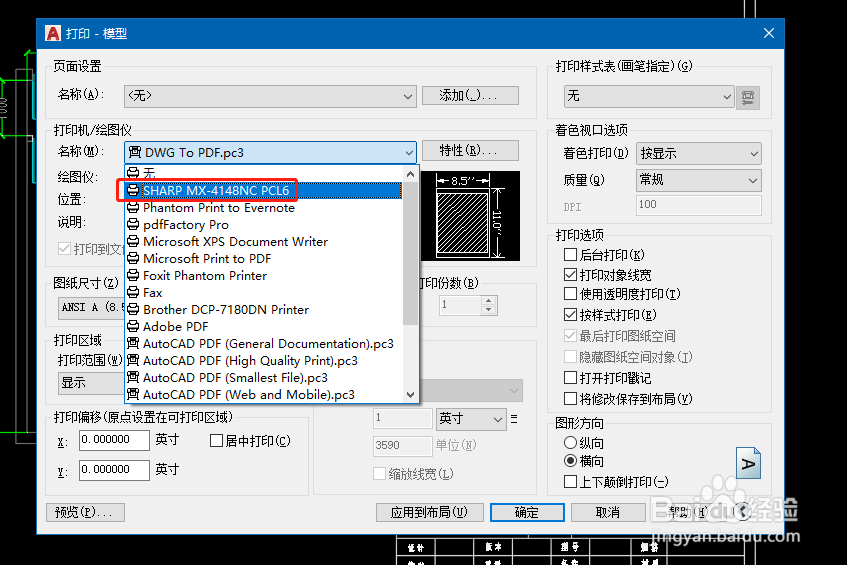The image size is (847, 565).
Task: Open the 着色打印 dropdown showing 按显示
Action: 699,153
